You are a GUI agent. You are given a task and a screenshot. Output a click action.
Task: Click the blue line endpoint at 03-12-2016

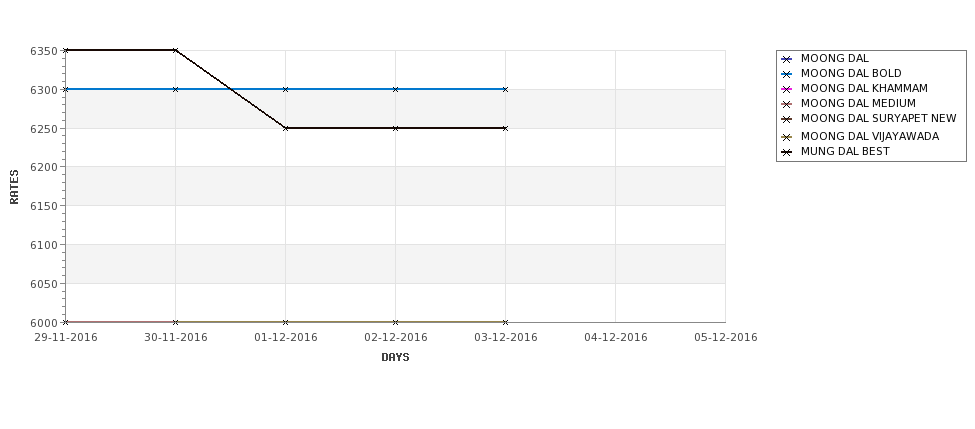pyautogui.click(x=506, y=90)
